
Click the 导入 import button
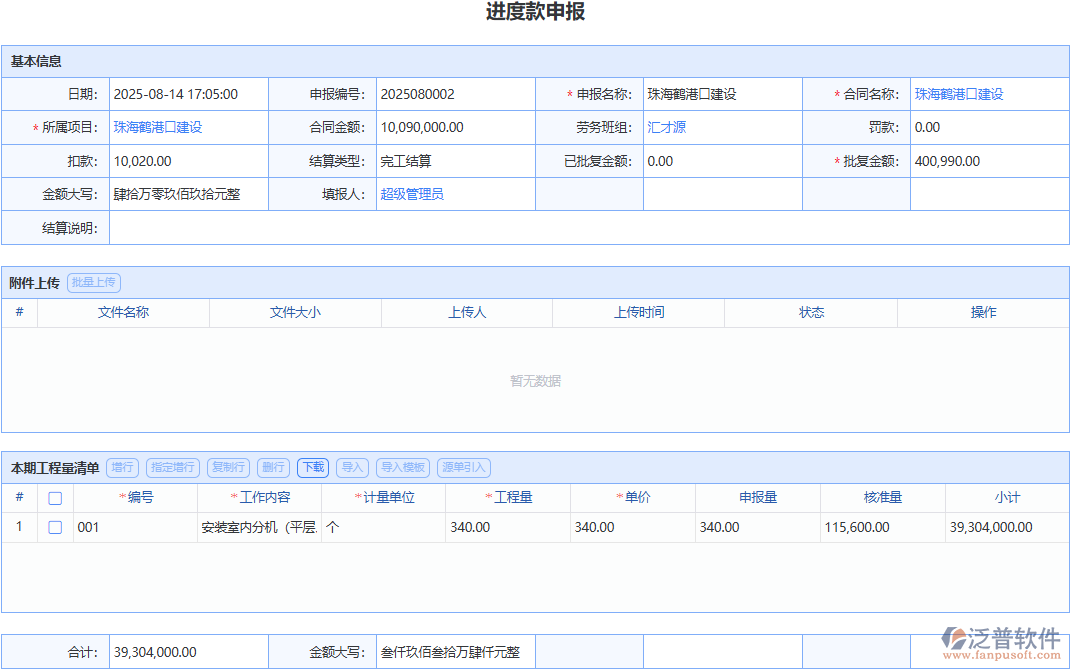click(351, 467)
